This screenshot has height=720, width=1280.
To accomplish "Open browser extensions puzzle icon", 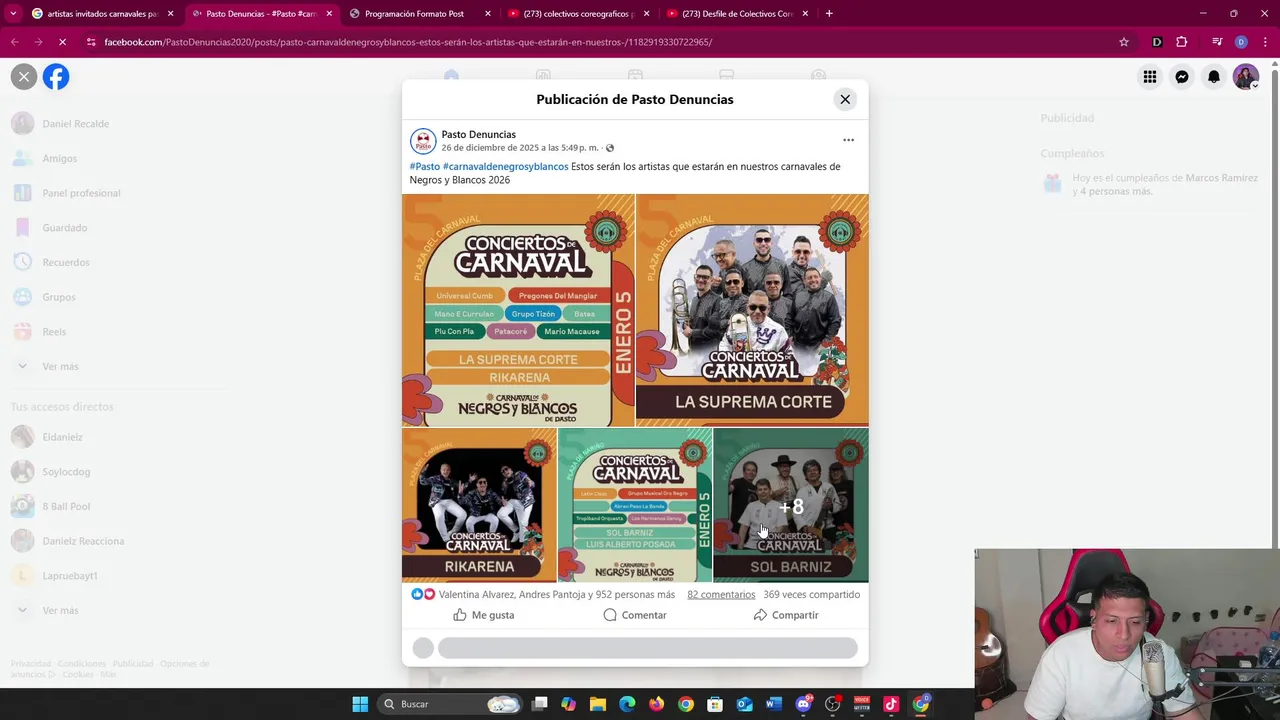I will coord(1182,42).
